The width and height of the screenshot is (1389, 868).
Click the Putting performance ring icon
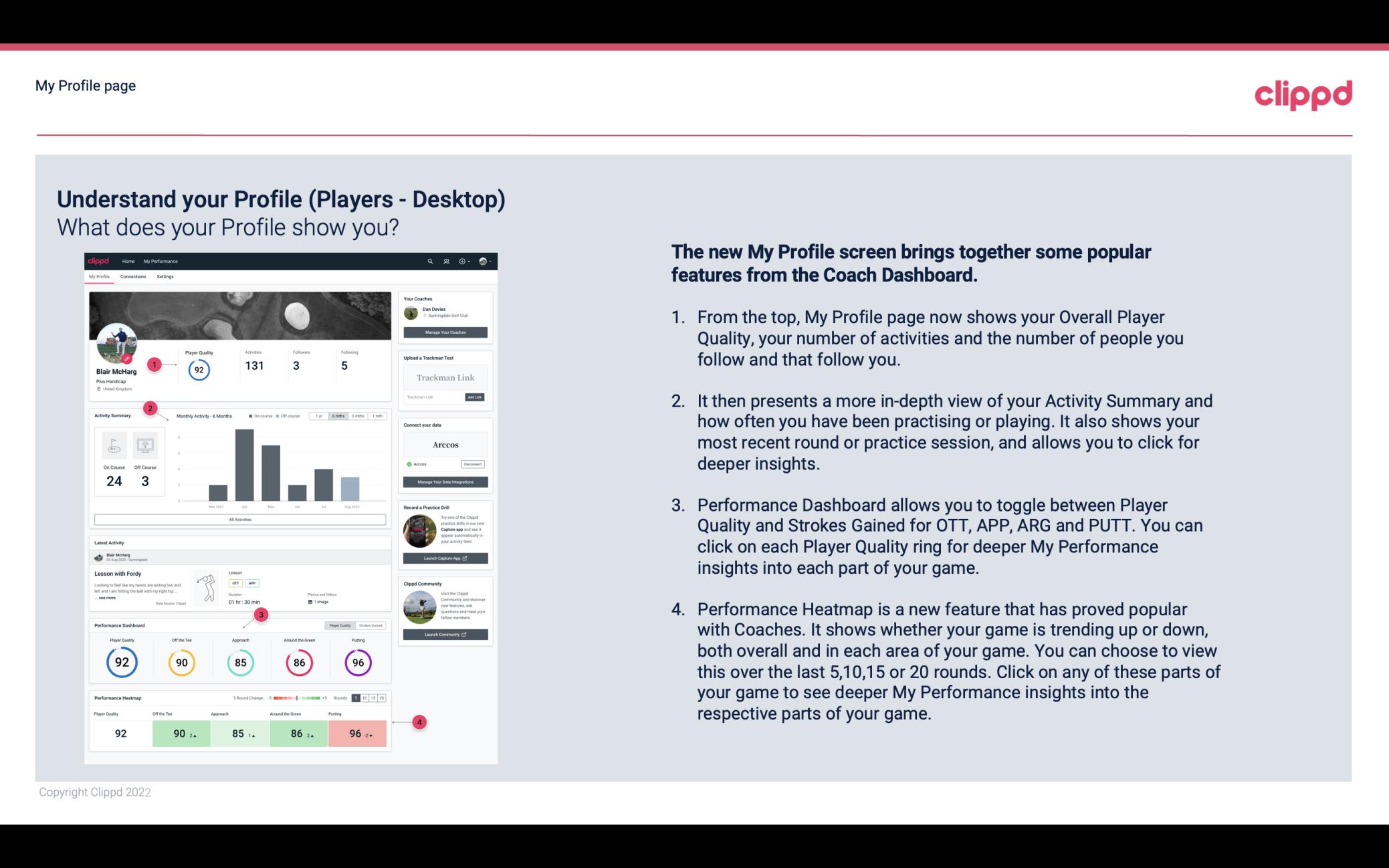click(x=358, y=661)
